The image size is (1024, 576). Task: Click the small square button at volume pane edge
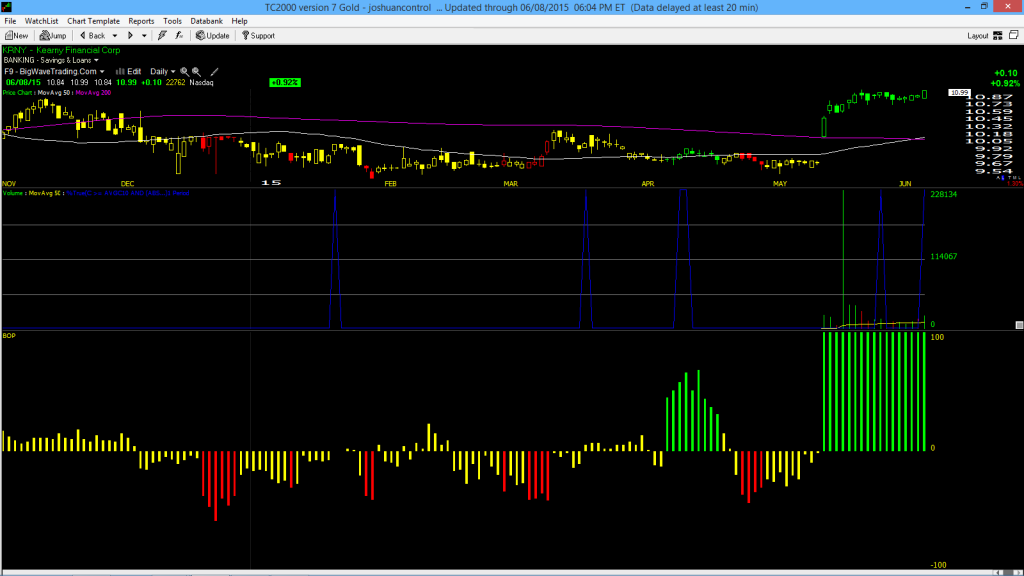pos(1019,325)
